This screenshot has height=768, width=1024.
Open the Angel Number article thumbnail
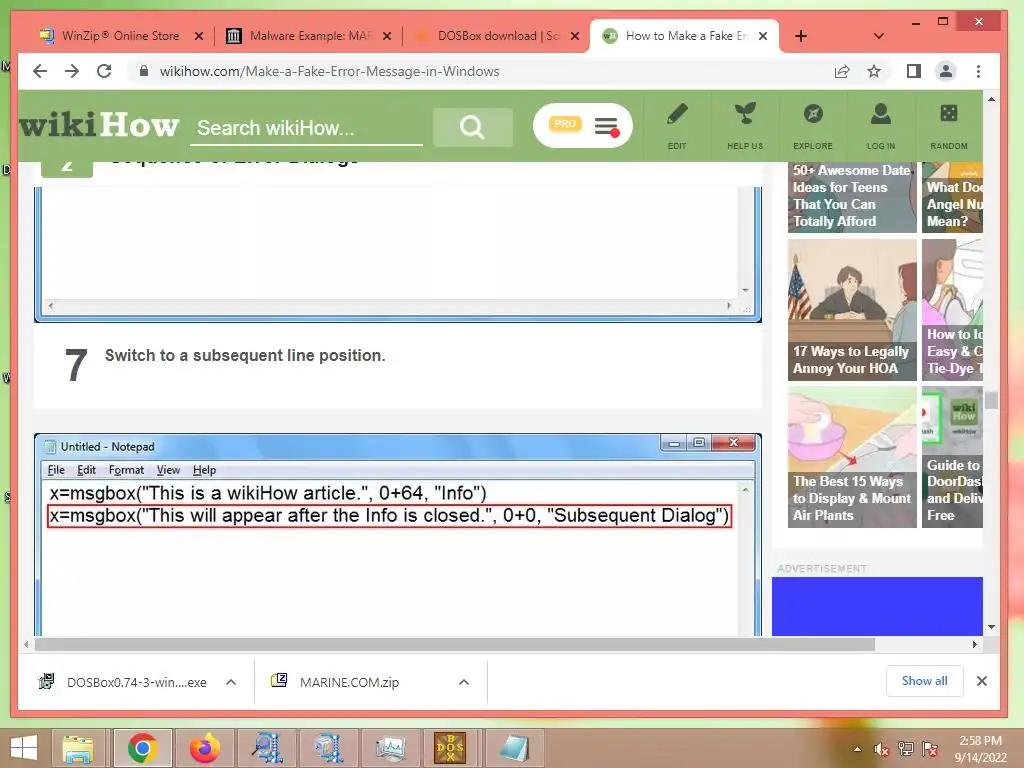(952, 196)
